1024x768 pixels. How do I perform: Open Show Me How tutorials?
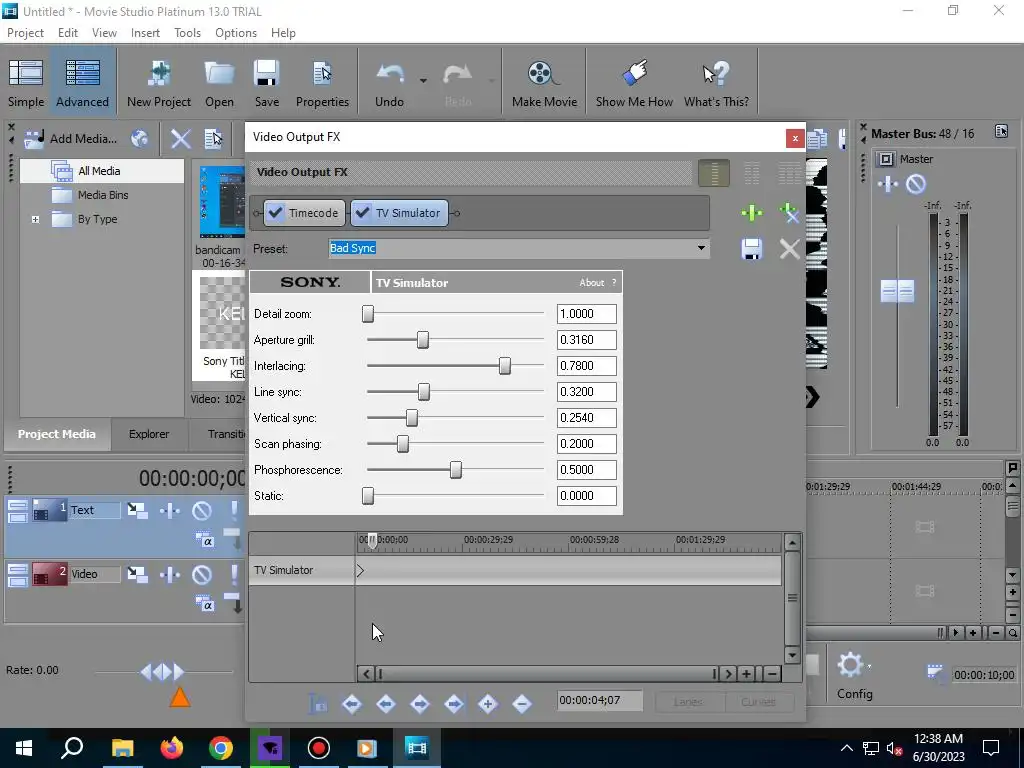coord(634,83)
